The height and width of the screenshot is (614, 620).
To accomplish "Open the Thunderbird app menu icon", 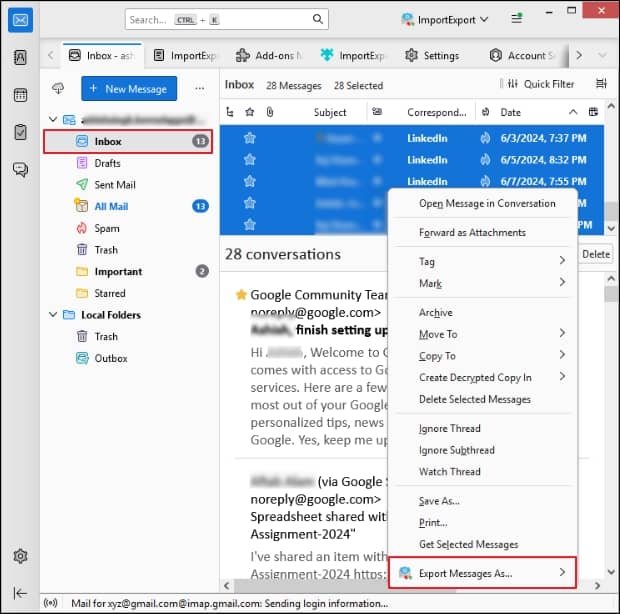I will [517, 19].
